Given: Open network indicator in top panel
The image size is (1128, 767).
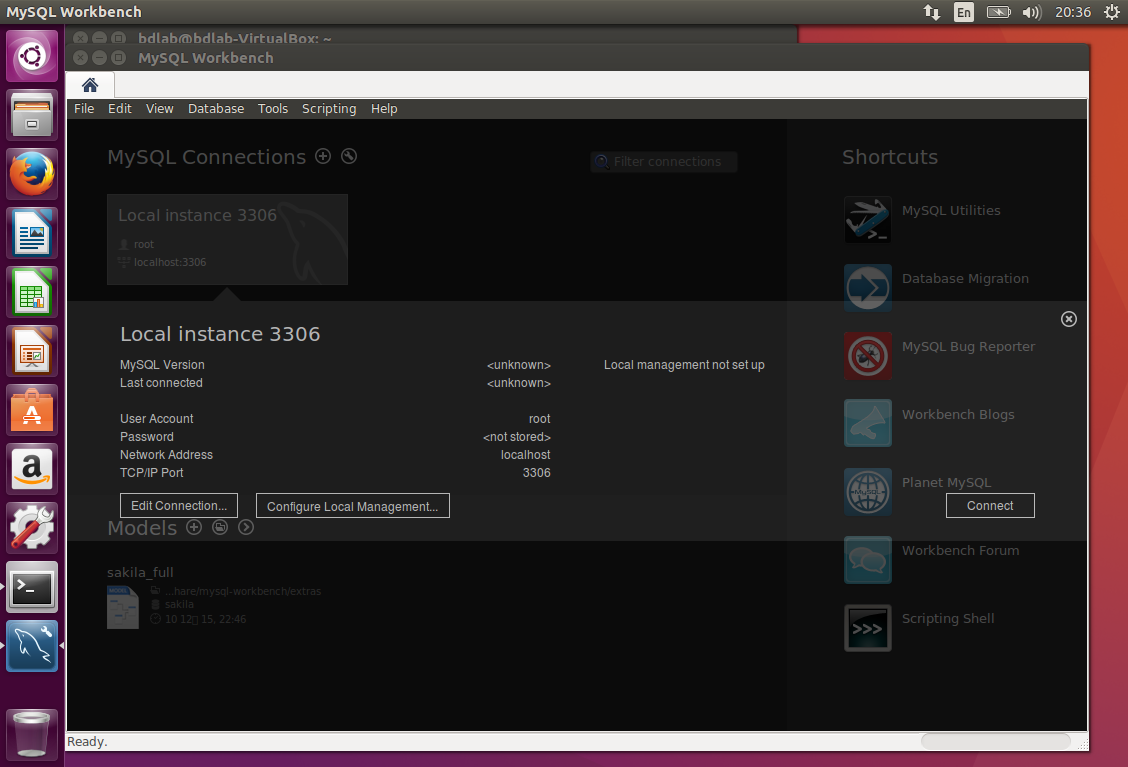Looking at the screenshot, I should (932, 12).
